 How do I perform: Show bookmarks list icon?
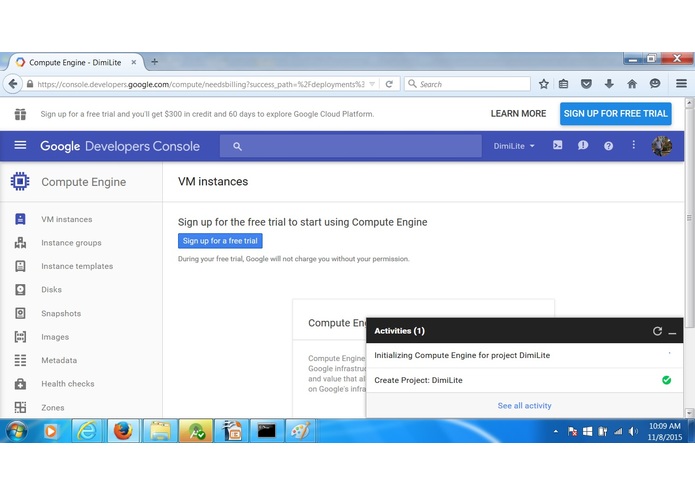(563, 84)
